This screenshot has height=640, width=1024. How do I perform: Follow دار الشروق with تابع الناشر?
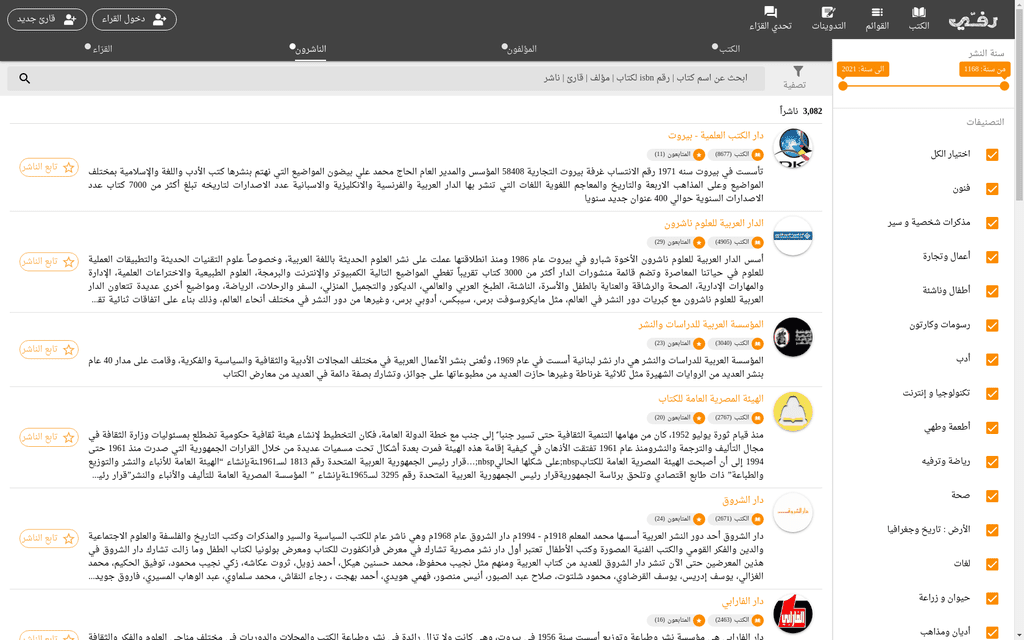click(49, 538)
